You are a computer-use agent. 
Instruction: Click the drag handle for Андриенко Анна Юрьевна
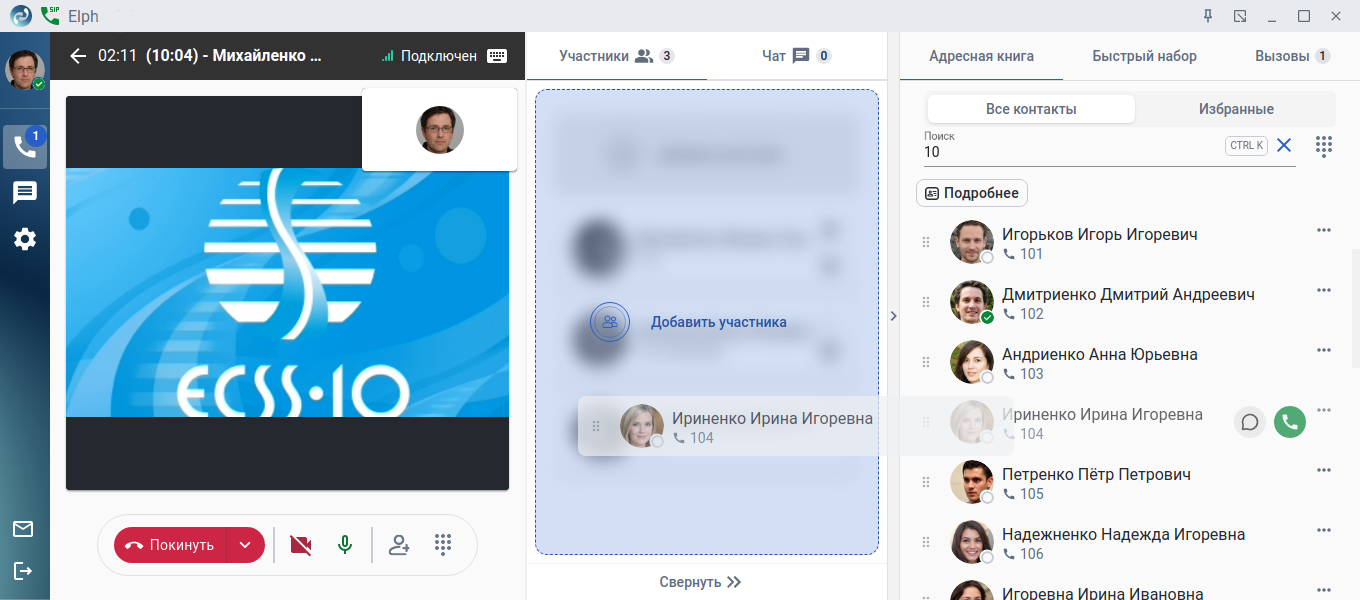coord(925,362)
